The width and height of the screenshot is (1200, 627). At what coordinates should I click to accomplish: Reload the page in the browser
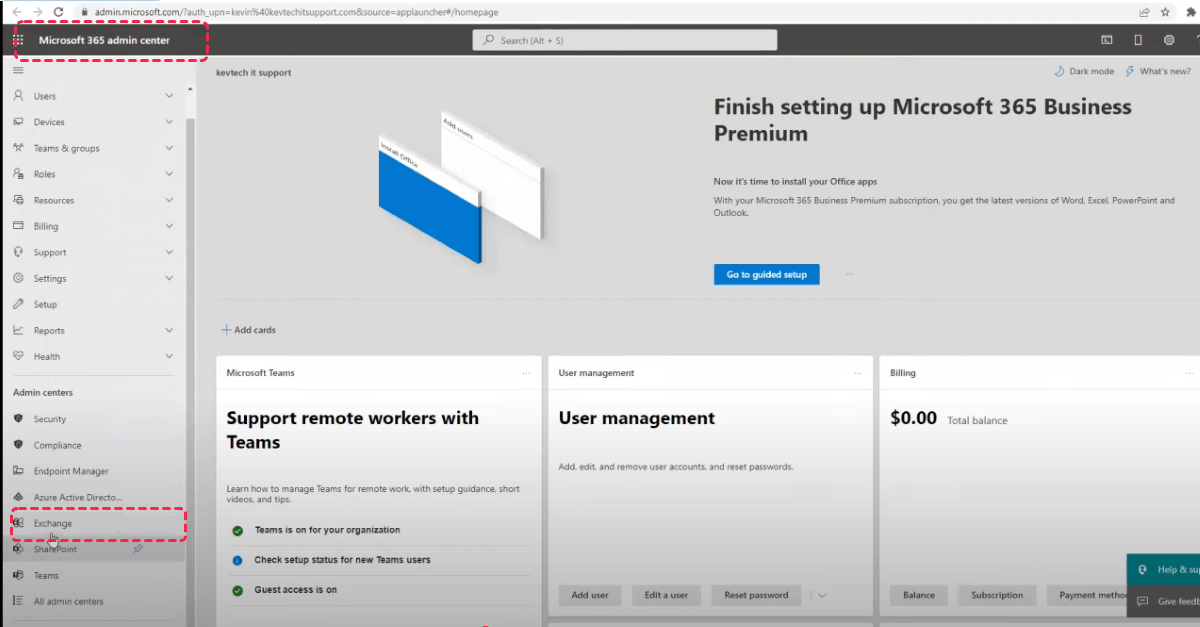pos(59,12)
